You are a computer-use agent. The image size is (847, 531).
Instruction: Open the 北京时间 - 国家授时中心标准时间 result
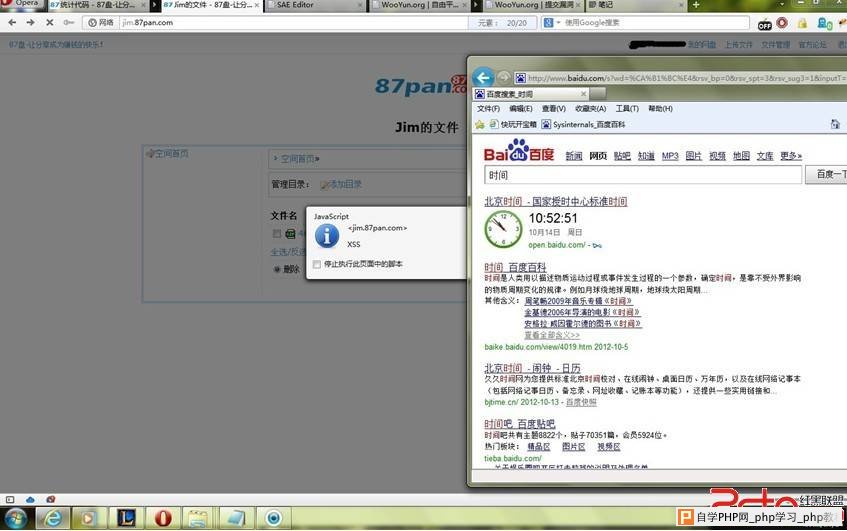(x=555, y=201)
